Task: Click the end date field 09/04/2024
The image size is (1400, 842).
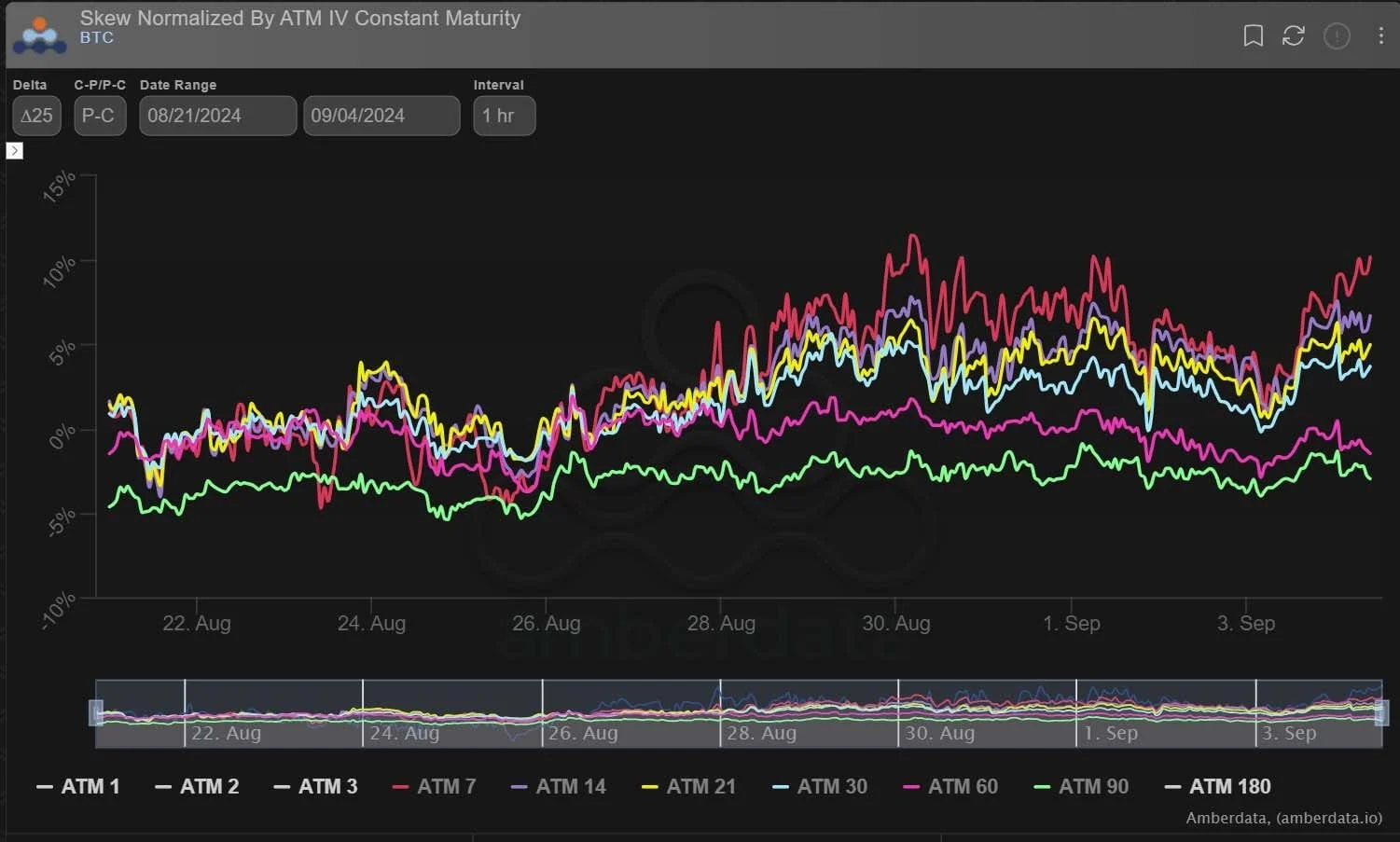Action: (x=381, y=116)
